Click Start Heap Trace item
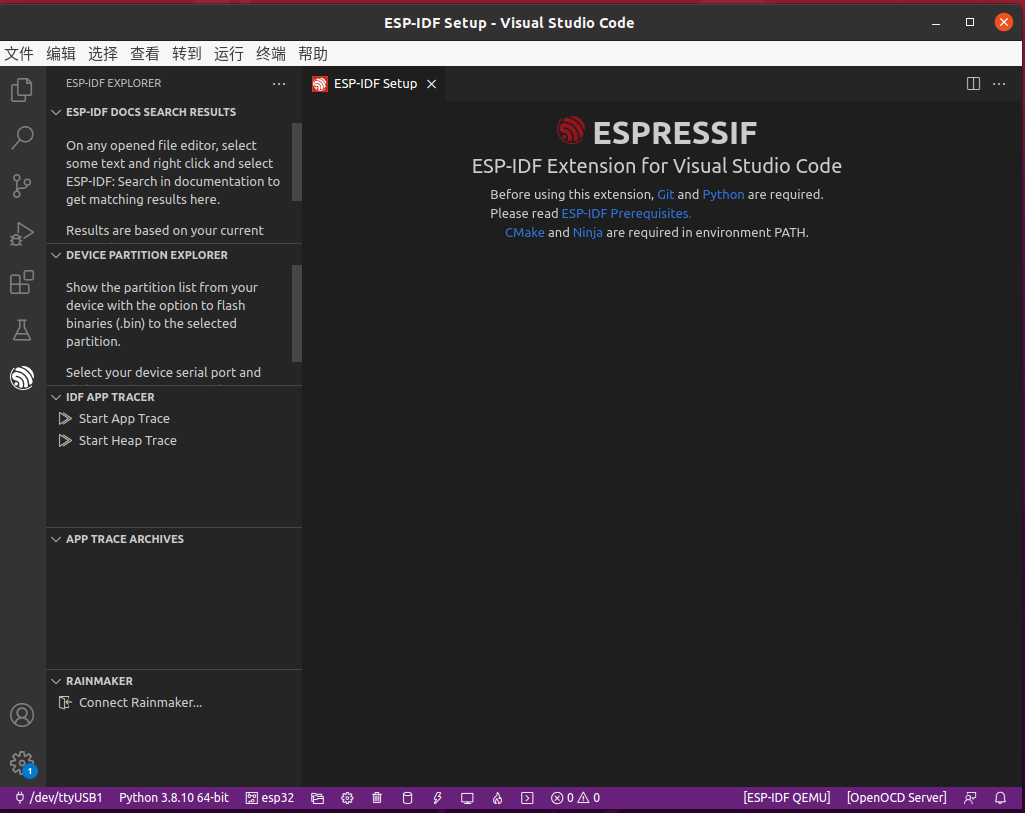Viewport: 1025px width, 813px height. pos(174,440)
